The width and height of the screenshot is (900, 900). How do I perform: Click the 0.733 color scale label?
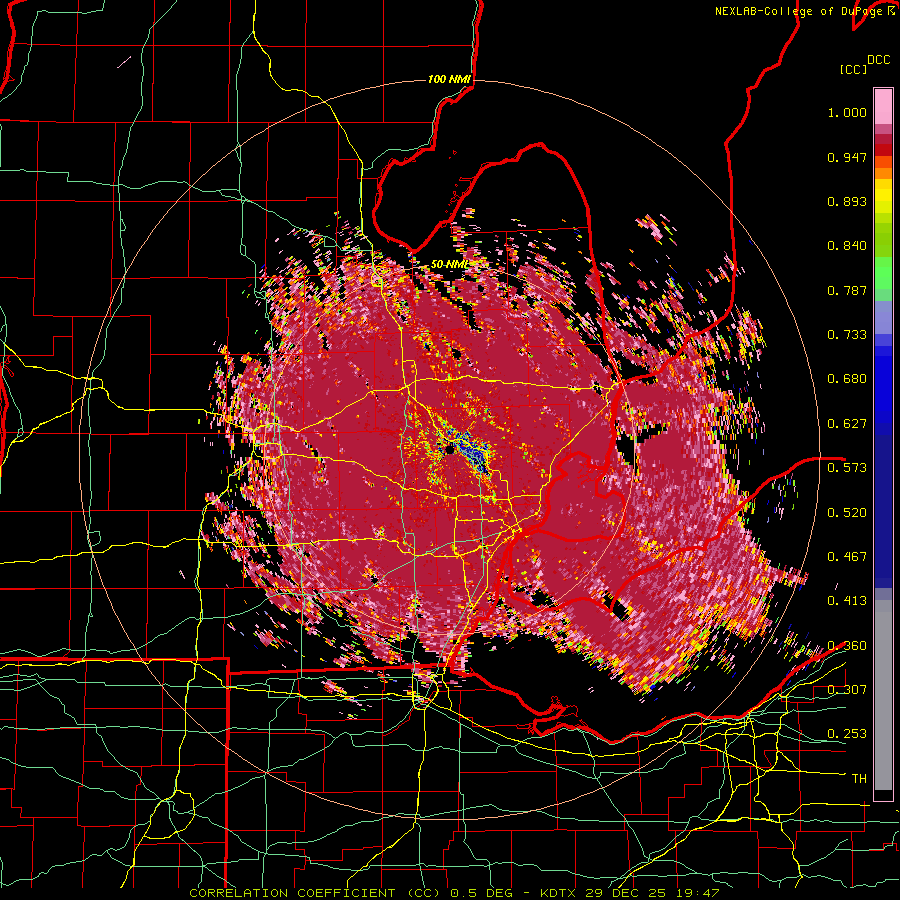point(847,335)
